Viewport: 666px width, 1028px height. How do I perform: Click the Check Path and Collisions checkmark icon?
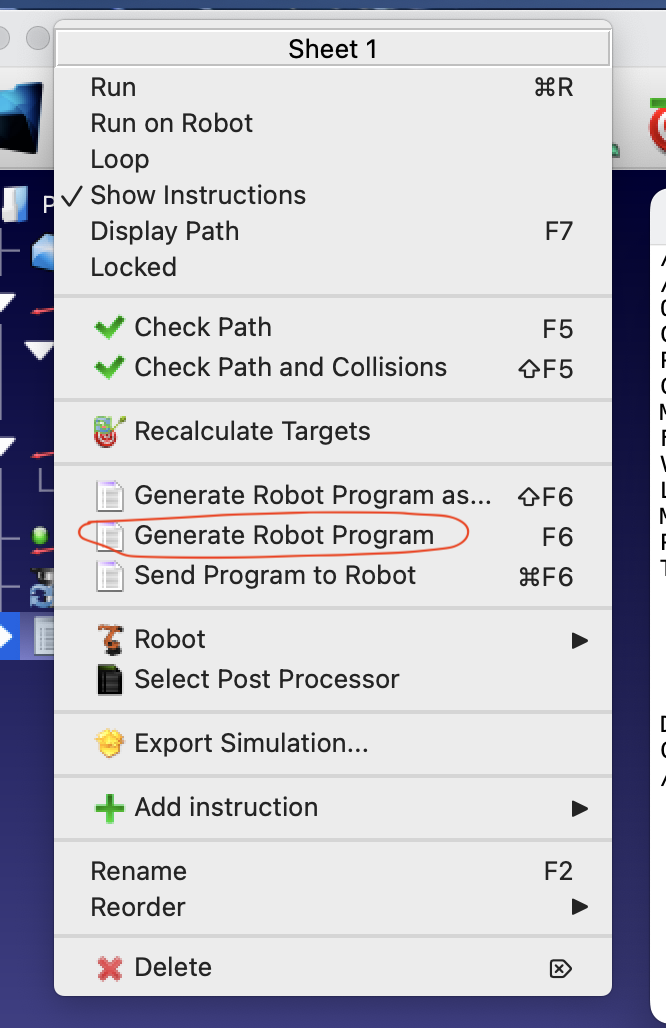click(x=108, y=367)
